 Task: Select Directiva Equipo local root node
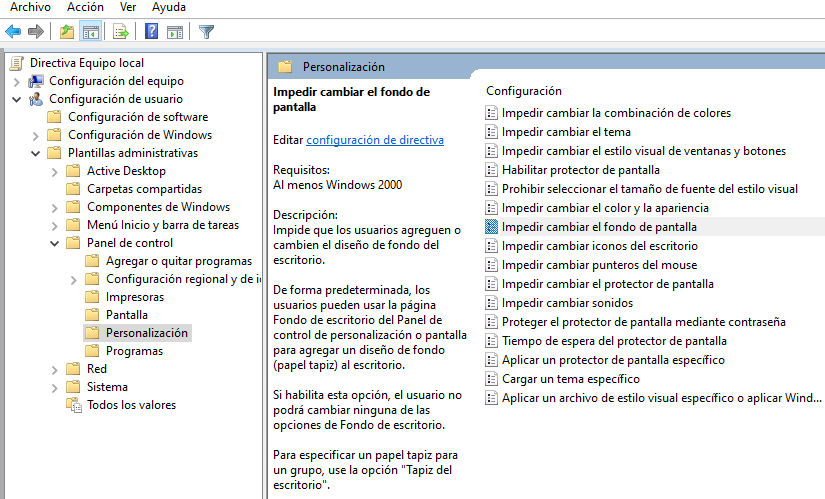pos(87,63)
